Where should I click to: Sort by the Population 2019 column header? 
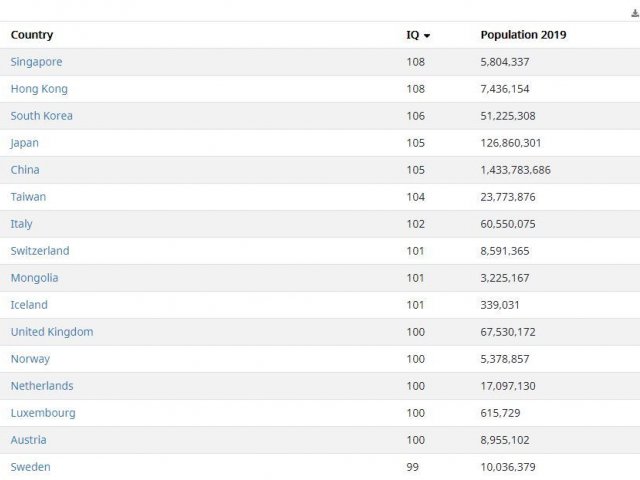[523, 35]
